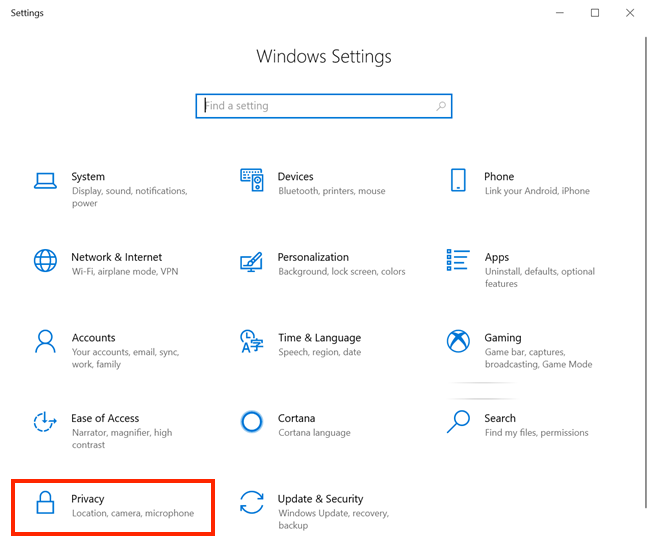This screenshot has width=648, height=539.
Task: Click the vertical scrollbar on the right
Action: (646, 272)
